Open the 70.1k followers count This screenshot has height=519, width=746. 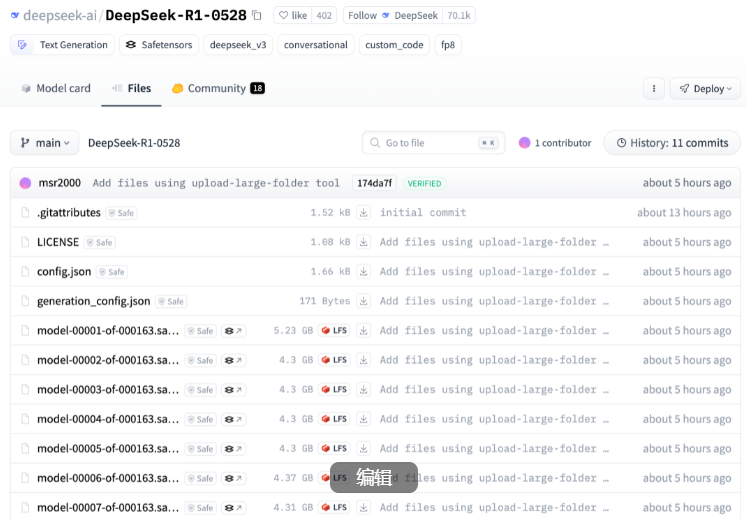459,16
